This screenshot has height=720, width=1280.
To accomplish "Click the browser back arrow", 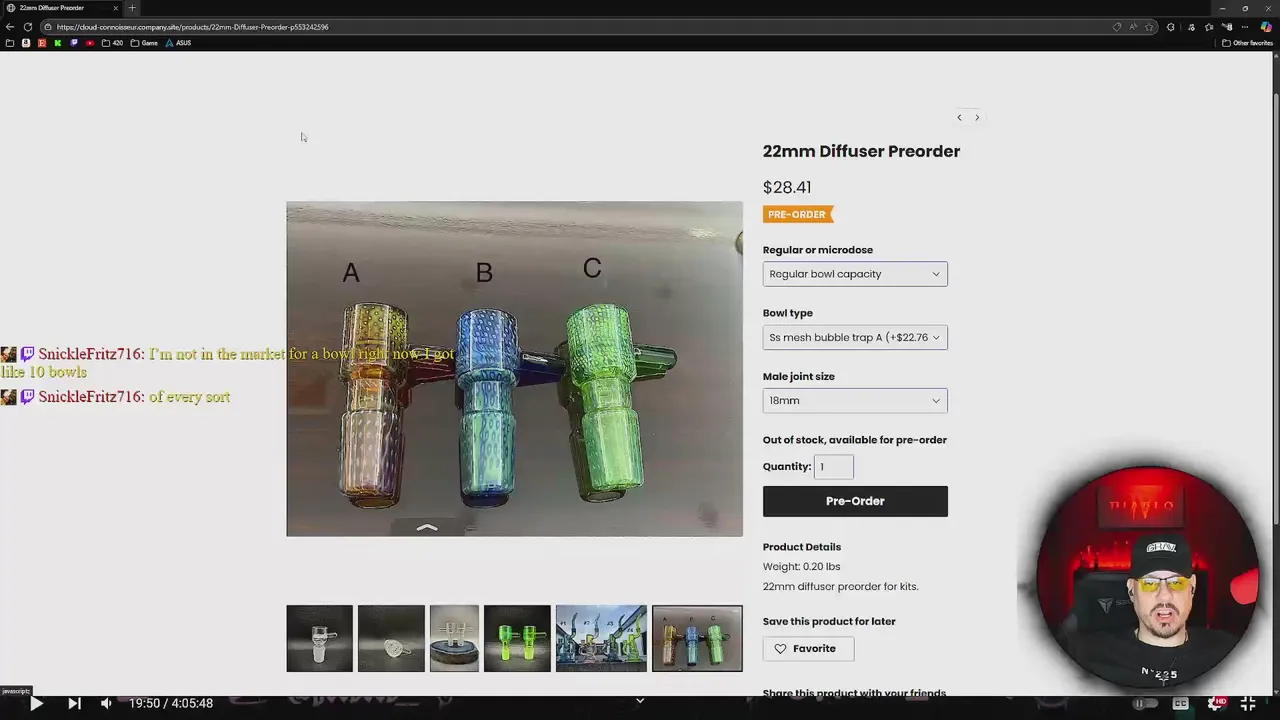I will (10, 27).
